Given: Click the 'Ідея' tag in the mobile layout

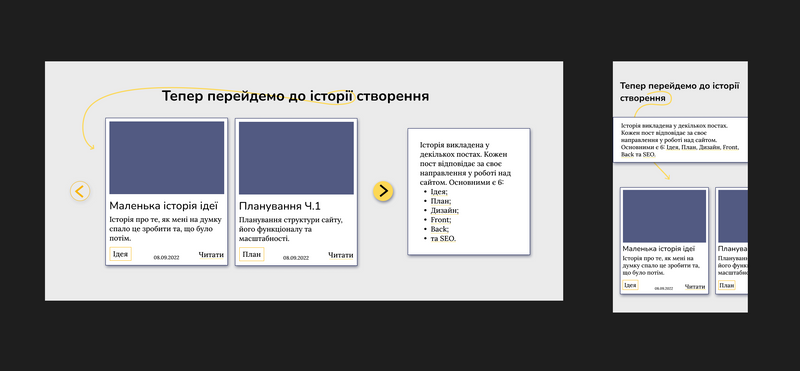Looking at the screenshot, I should point(631,285).
